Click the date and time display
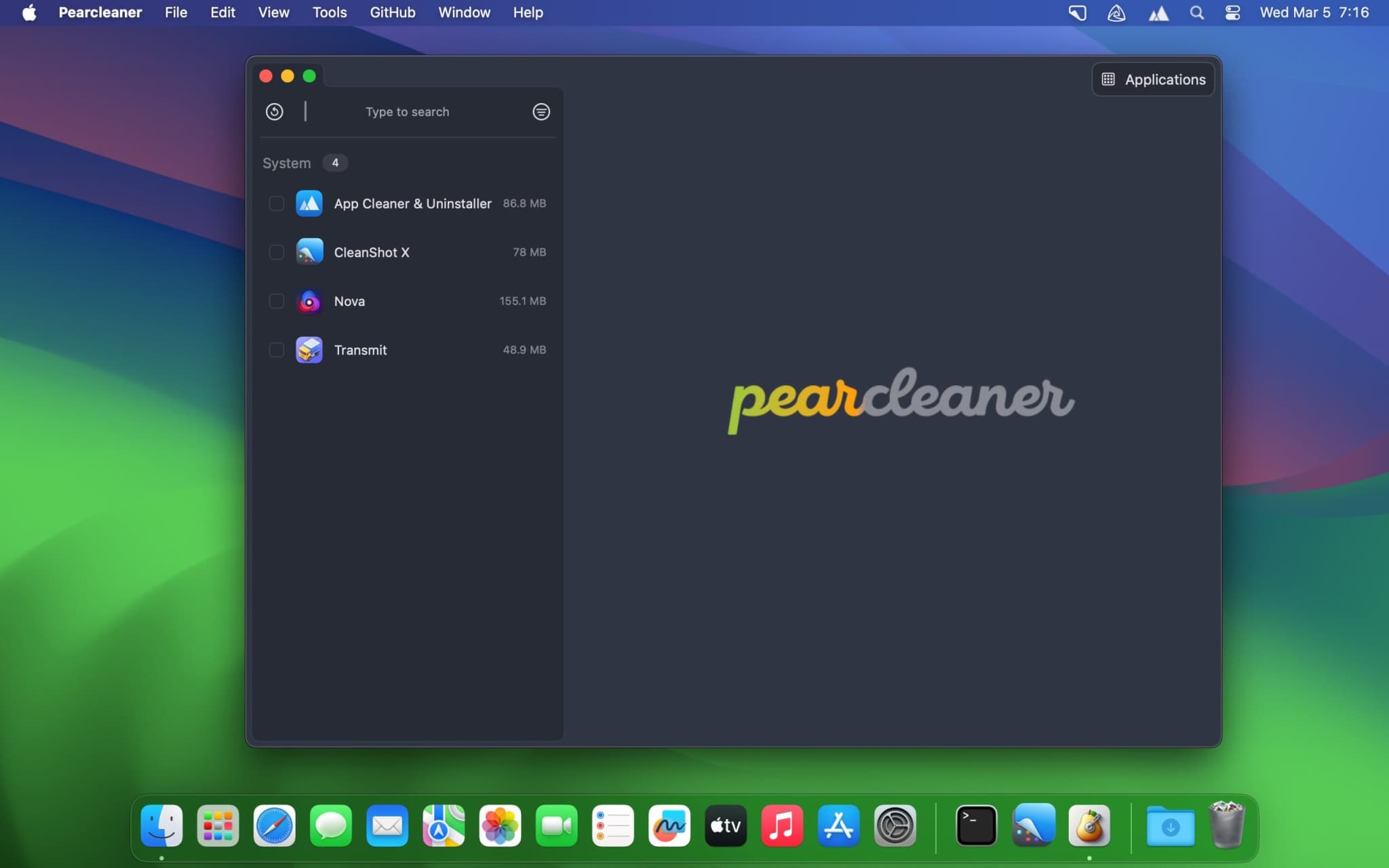 [x=1314, y=12]
